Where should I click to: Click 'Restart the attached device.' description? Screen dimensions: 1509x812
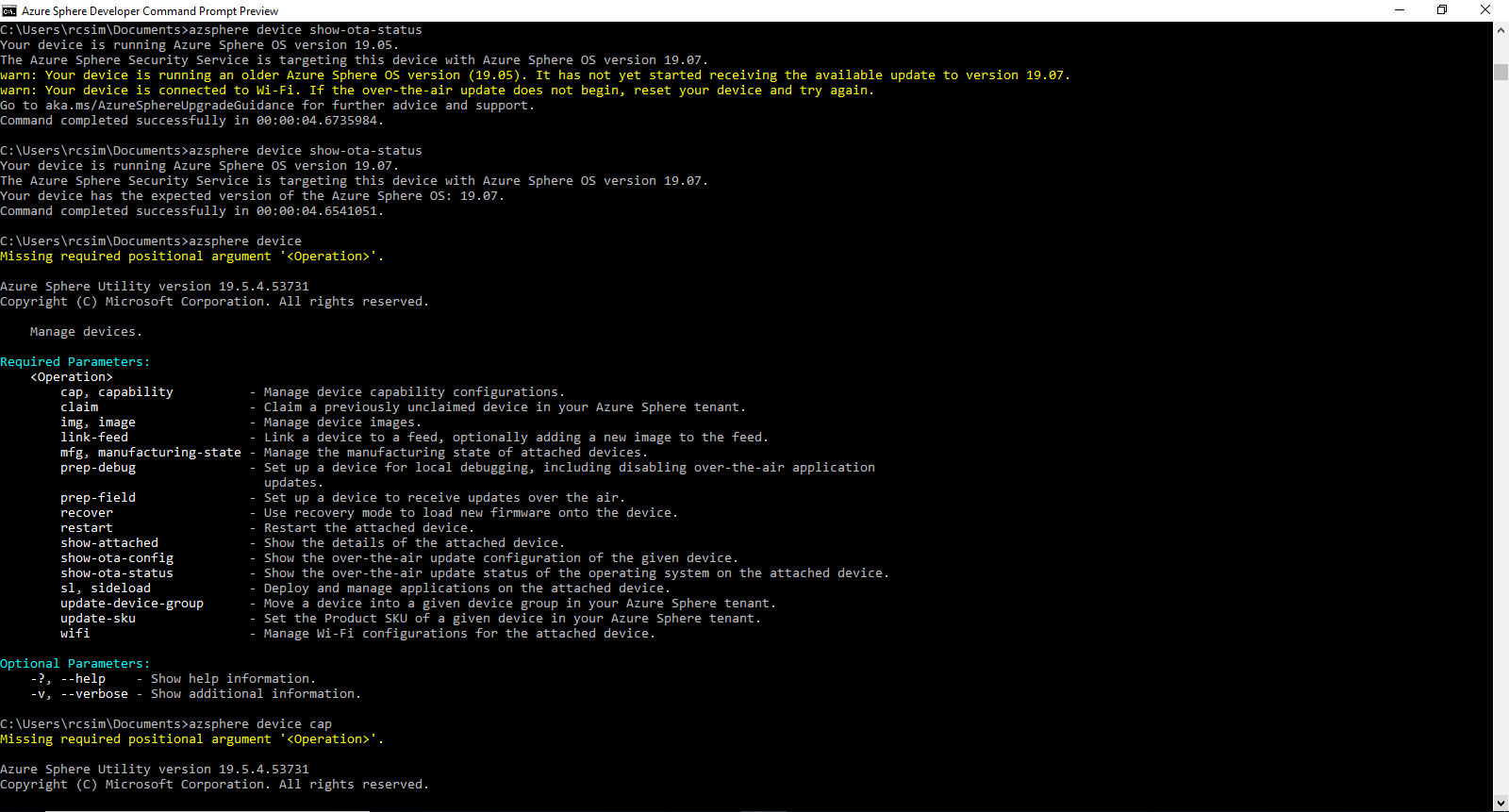tap(370, 528)
